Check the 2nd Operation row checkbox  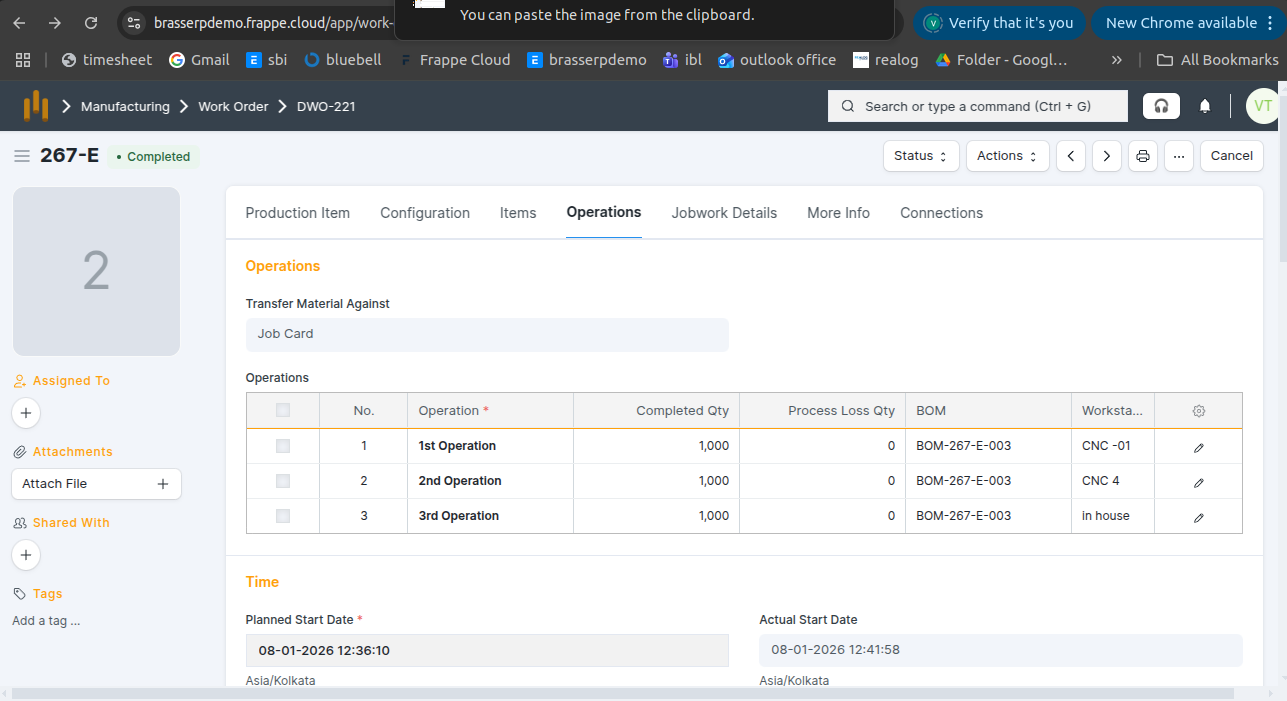click(283, 481)
